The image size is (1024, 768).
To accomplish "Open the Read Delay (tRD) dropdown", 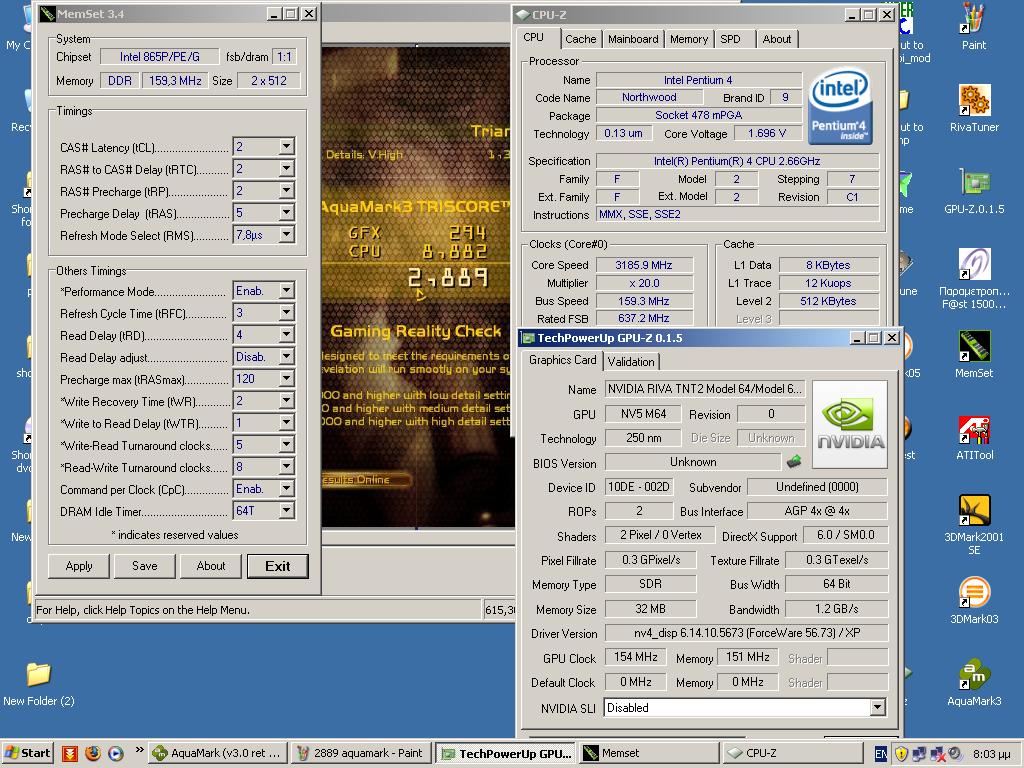I will [x=286, y=334].
